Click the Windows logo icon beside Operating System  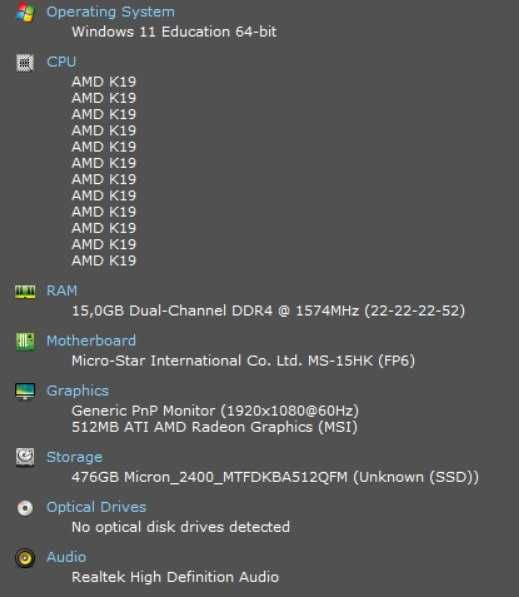pyautogui.click(x=25, y=13)
